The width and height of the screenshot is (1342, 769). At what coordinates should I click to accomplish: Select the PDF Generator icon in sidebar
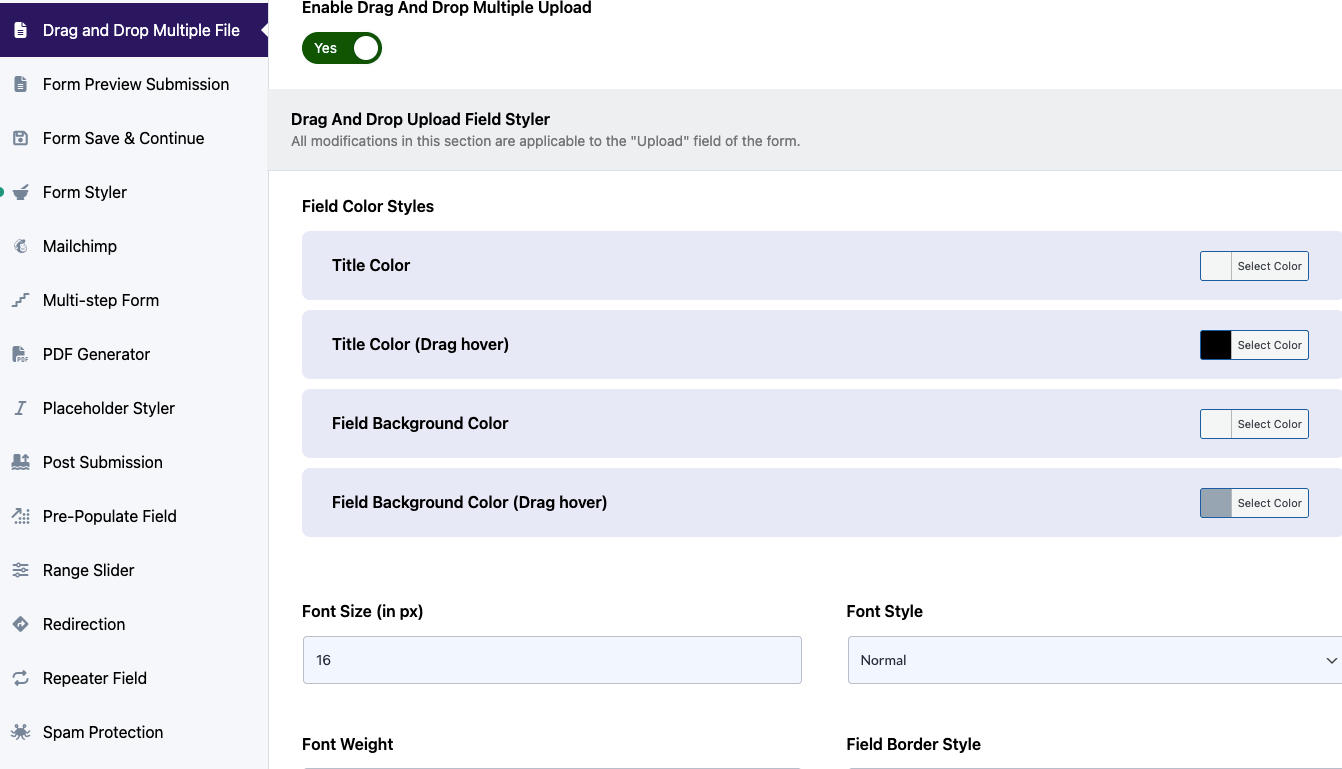click(20, 354)
